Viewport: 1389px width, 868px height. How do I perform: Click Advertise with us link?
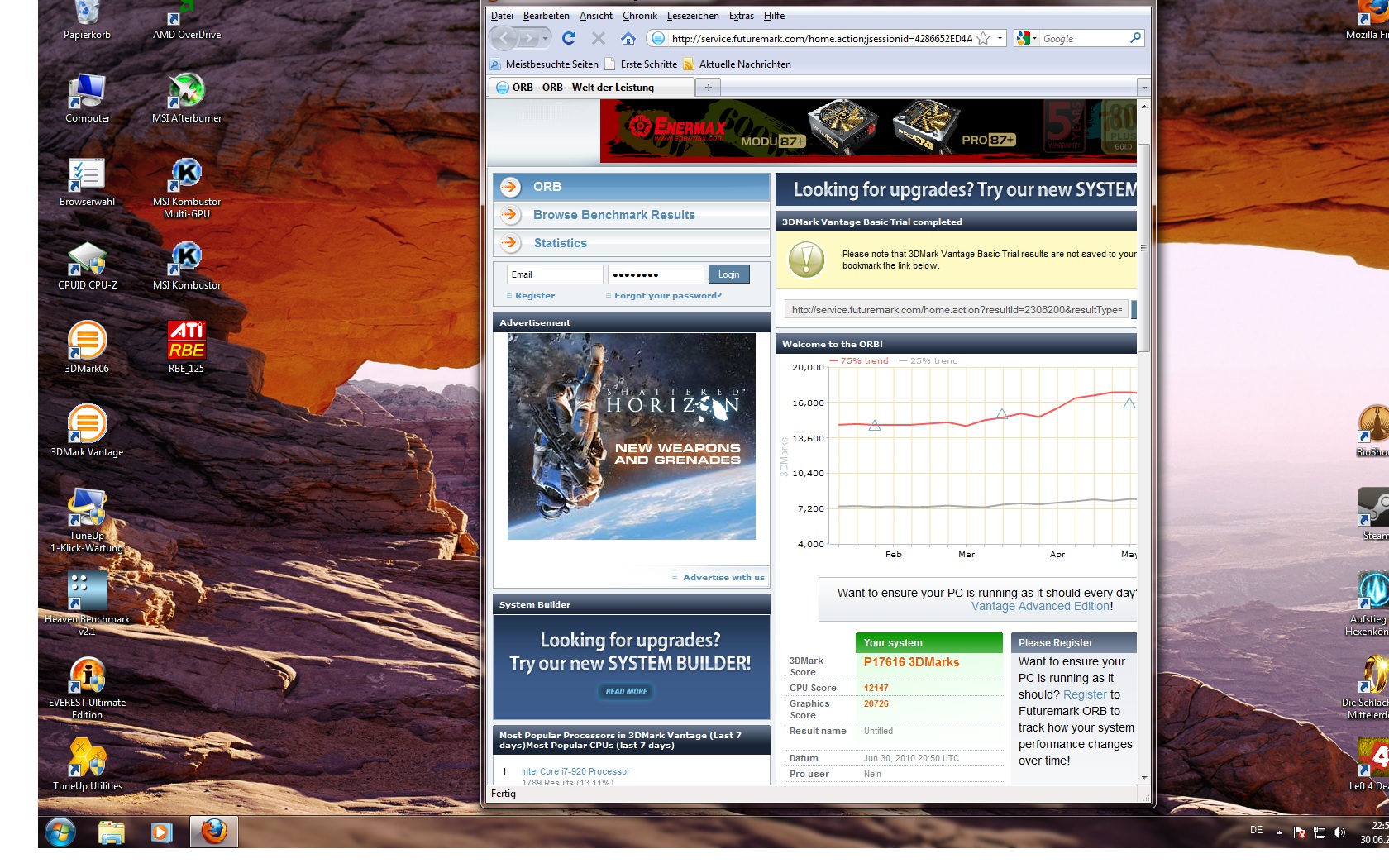pos(724,578)
